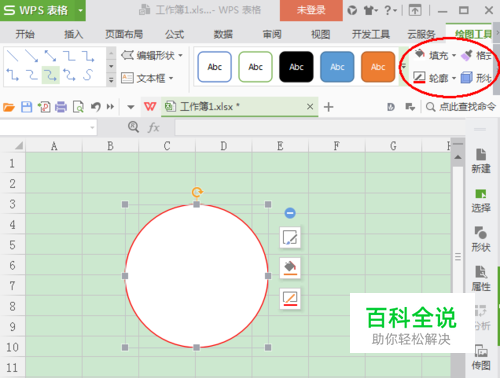Click the undo arrow icon

coord(96,107)
